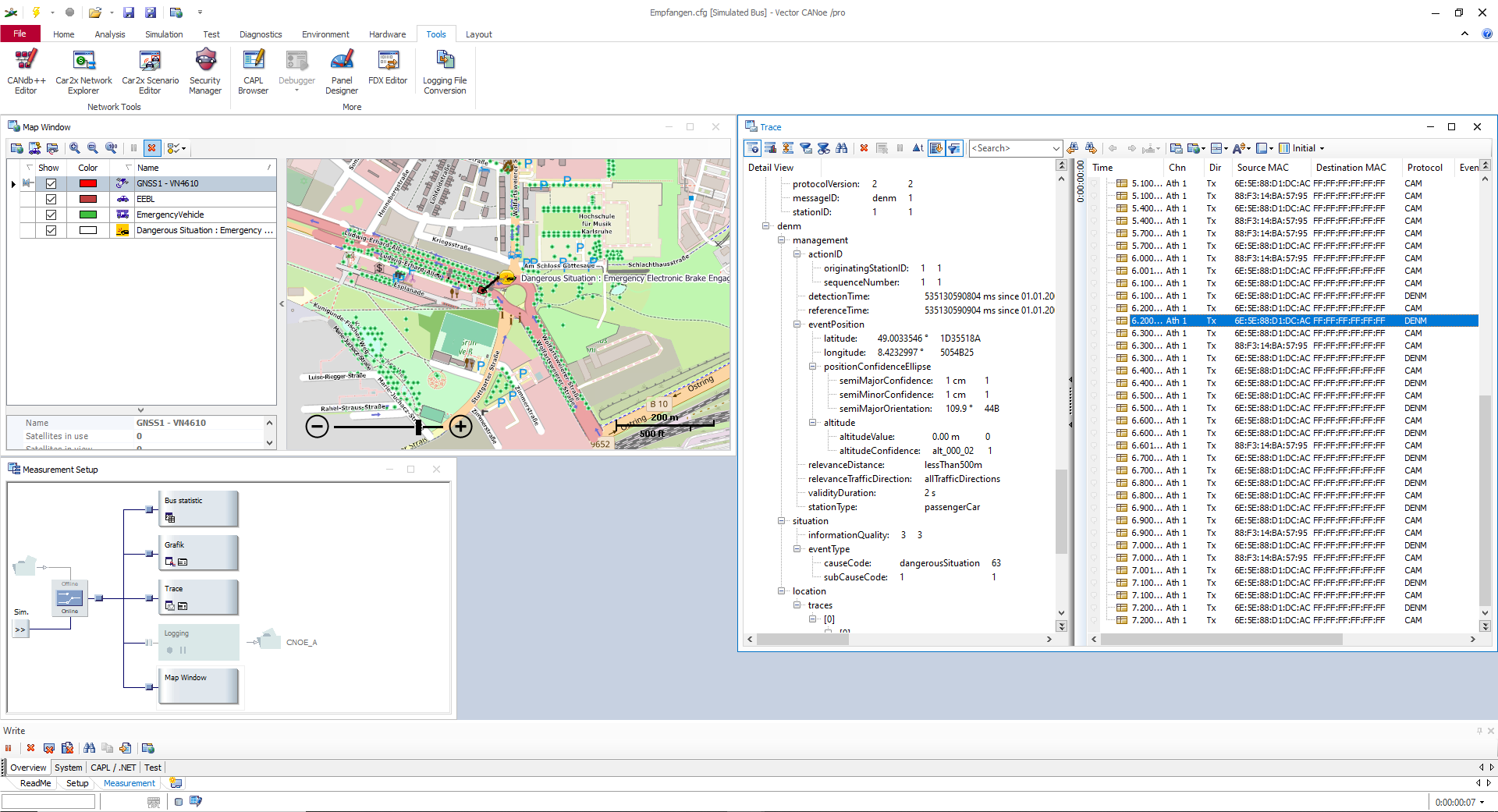Screen dimensions: 1498x812
Task: Open Car2x Scenario Editor
Action: (x=150, y=72)
